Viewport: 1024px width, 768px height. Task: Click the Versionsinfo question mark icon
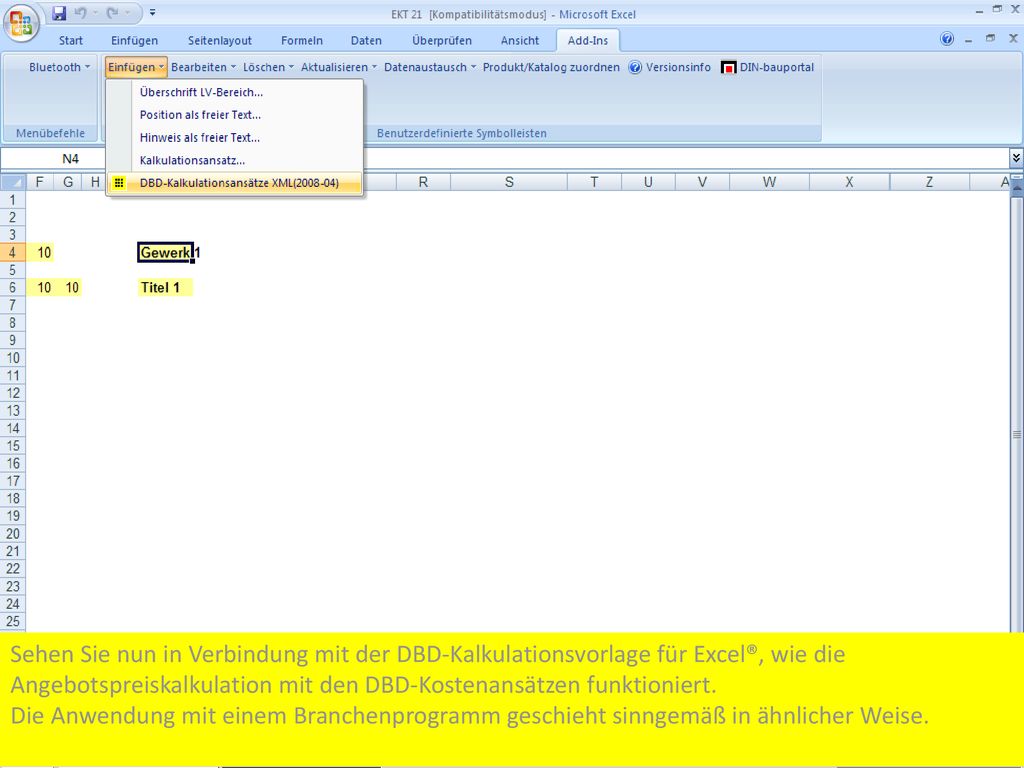point(635,67)
